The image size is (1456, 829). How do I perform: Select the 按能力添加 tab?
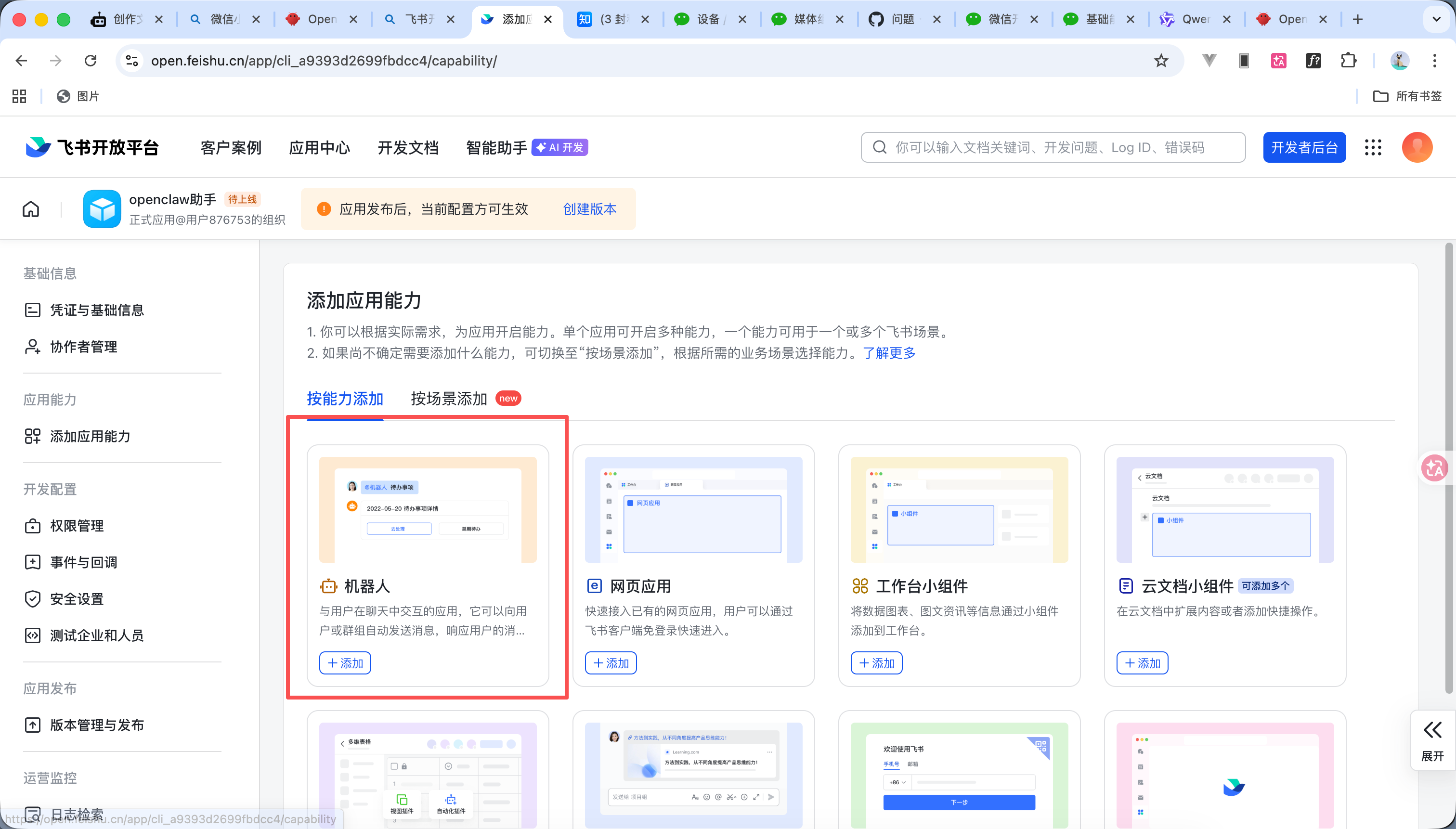point(344,399)
